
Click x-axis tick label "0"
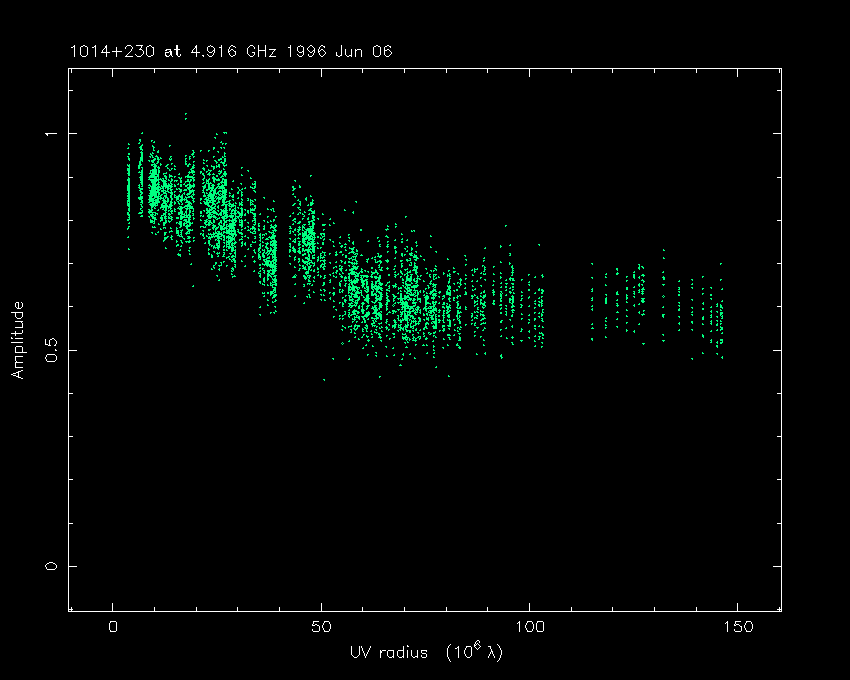113,627
